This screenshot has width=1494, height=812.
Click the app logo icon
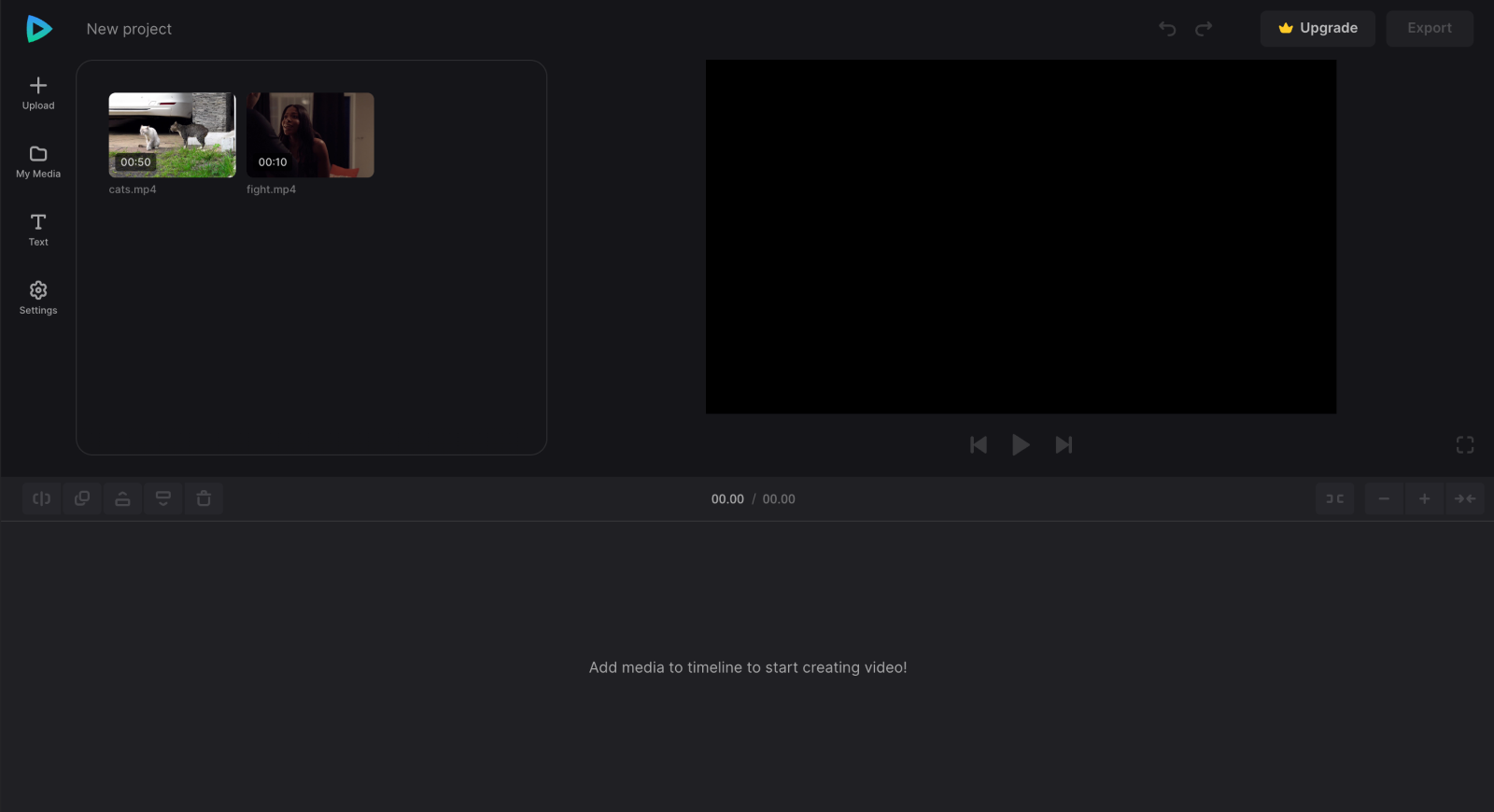click(x=38, y=29)
